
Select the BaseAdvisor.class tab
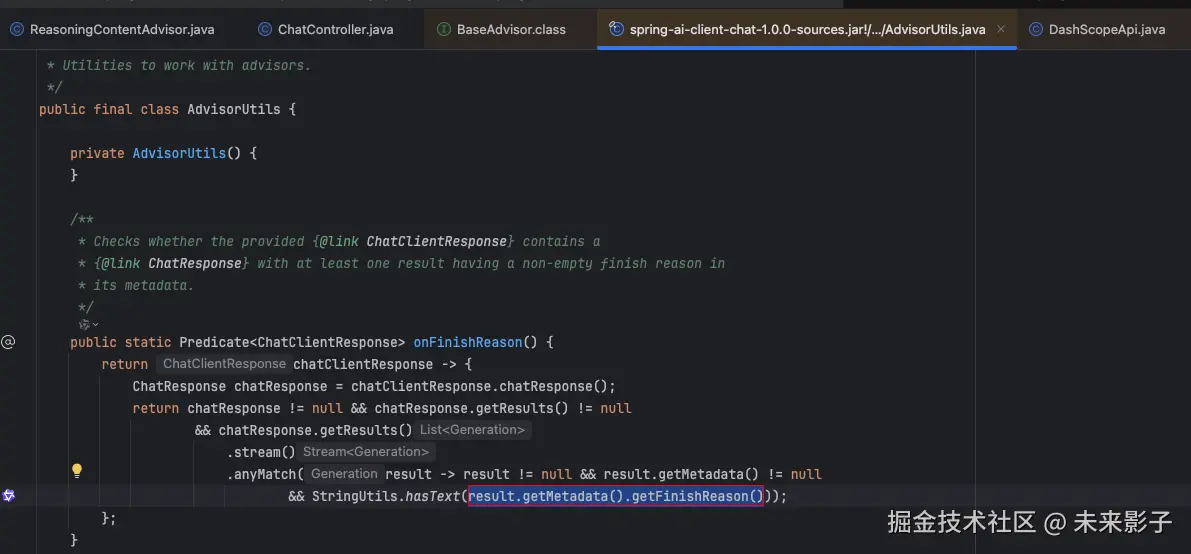501,30
